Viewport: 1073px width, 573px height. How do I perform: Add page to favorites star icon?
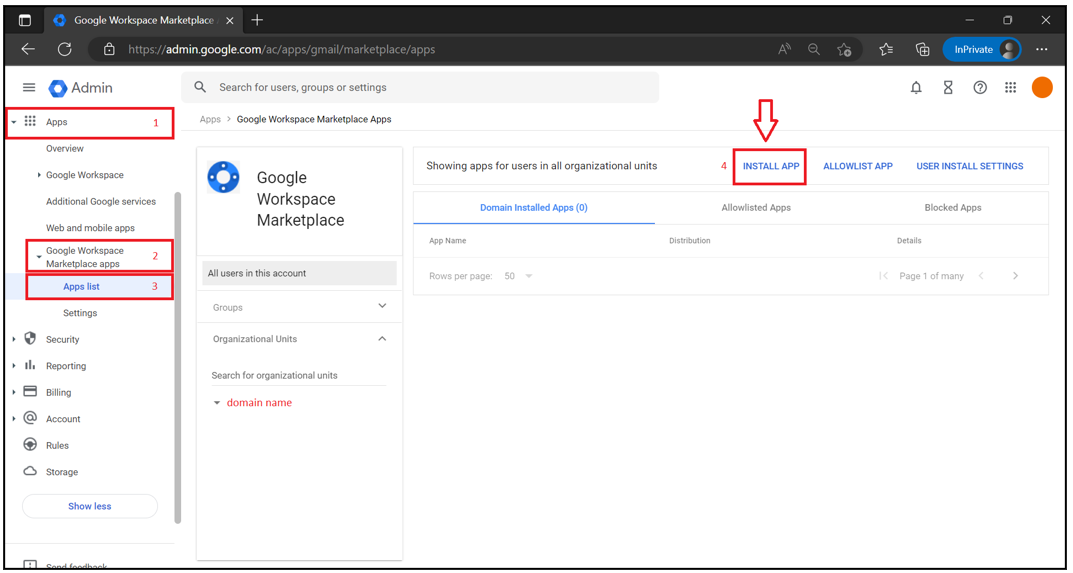844,49
